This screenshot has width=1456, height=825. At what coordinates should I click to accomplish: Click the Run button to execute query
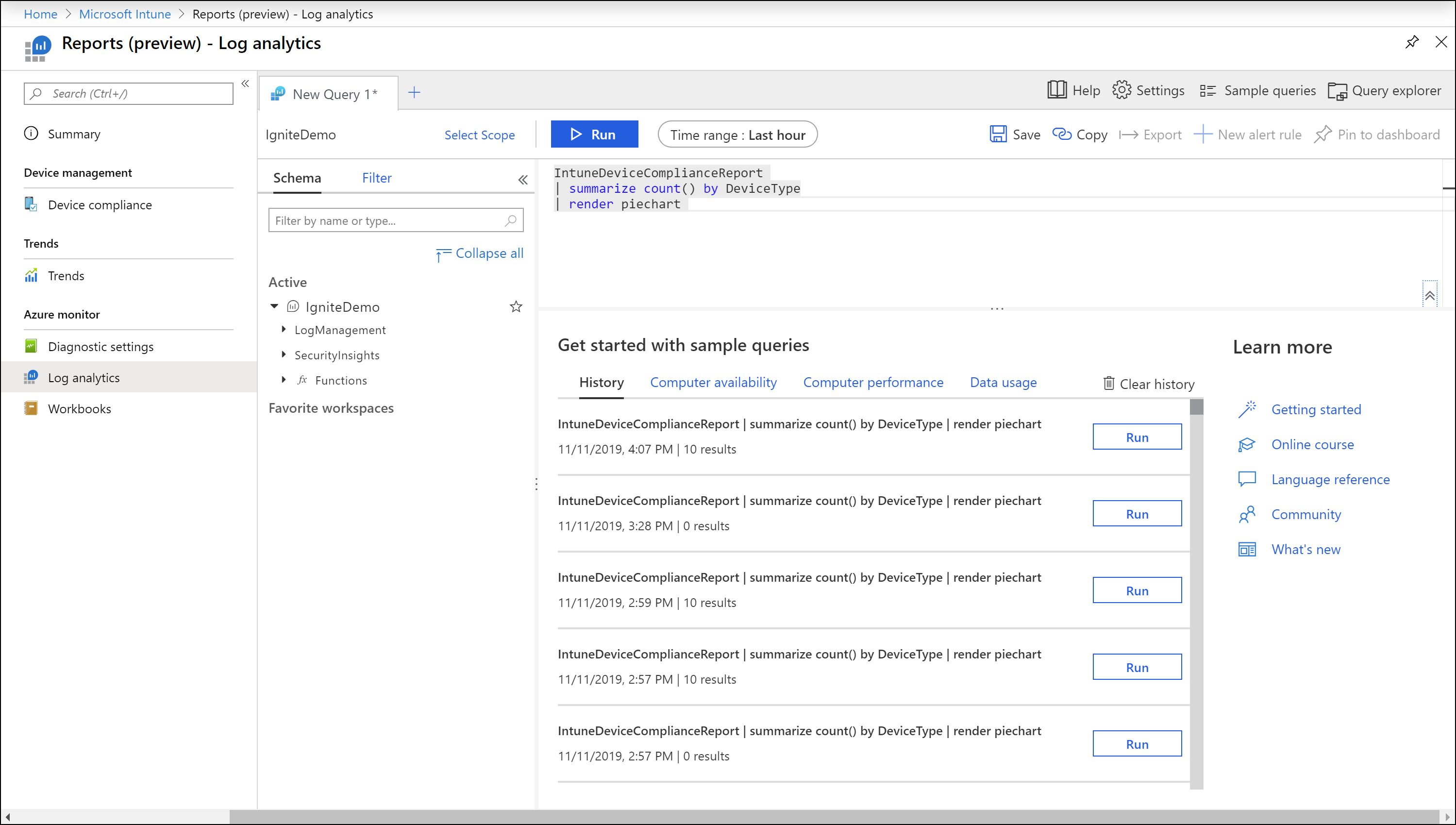[x=594, y=134]
